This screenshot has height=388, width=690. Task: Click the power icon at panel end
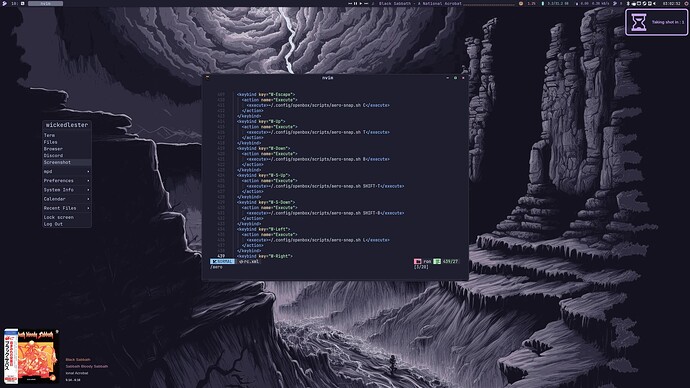pos(686,4)
